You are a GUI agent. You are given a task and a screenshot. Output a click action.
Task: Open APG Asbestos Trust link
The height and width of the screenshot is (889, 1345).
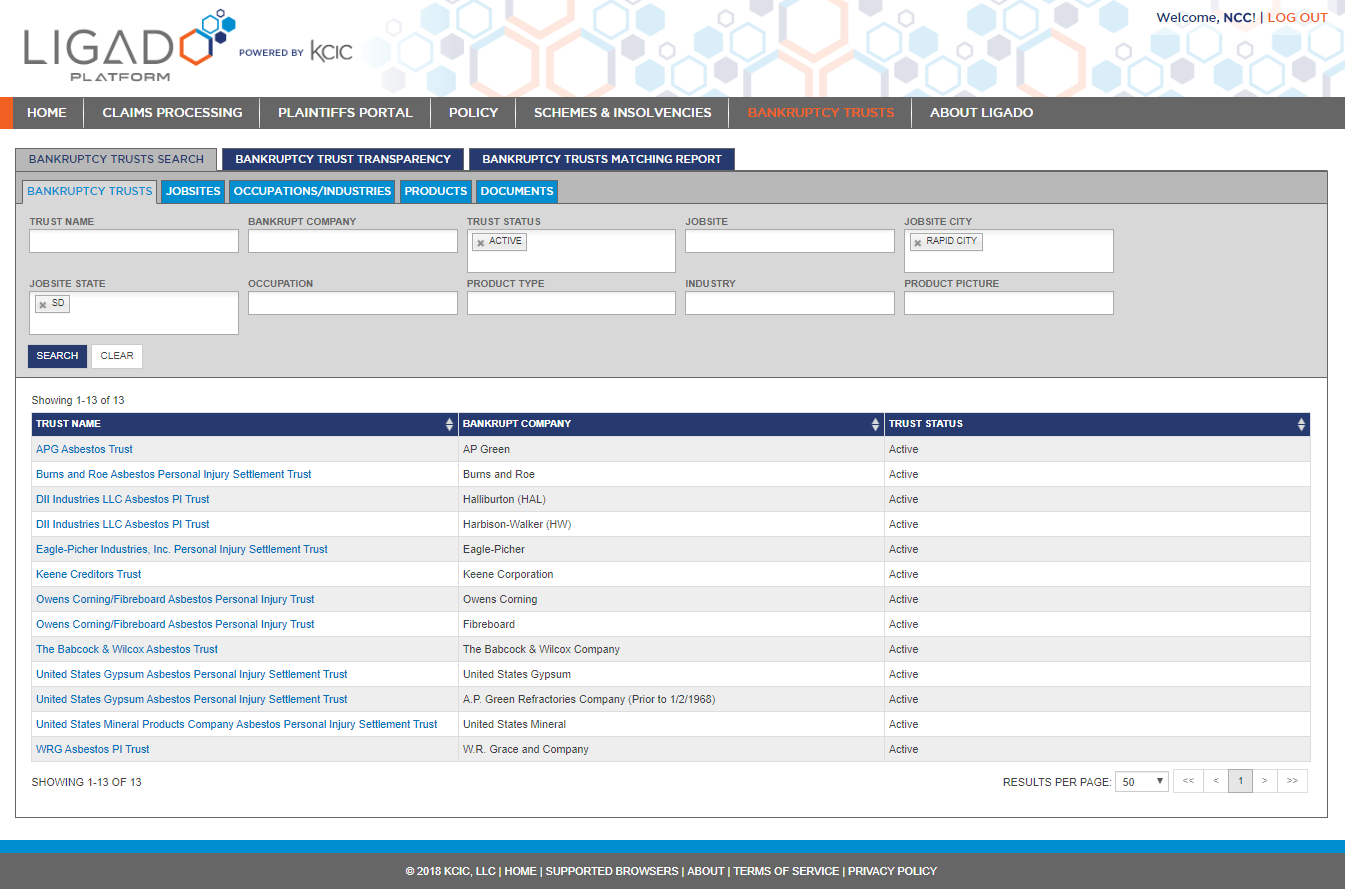click(x=84, y=449)
